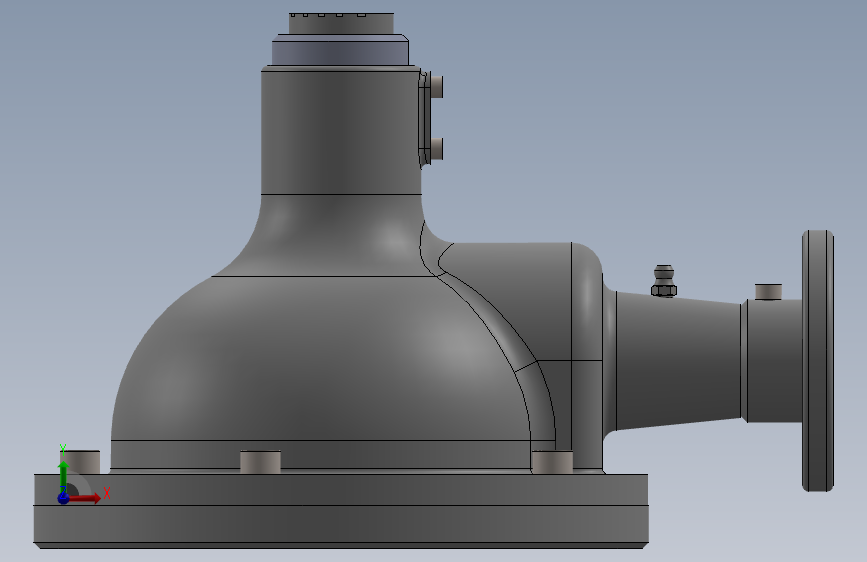
Task: Select the conical outlet pipe section
Action: click(x=678, y=361)
